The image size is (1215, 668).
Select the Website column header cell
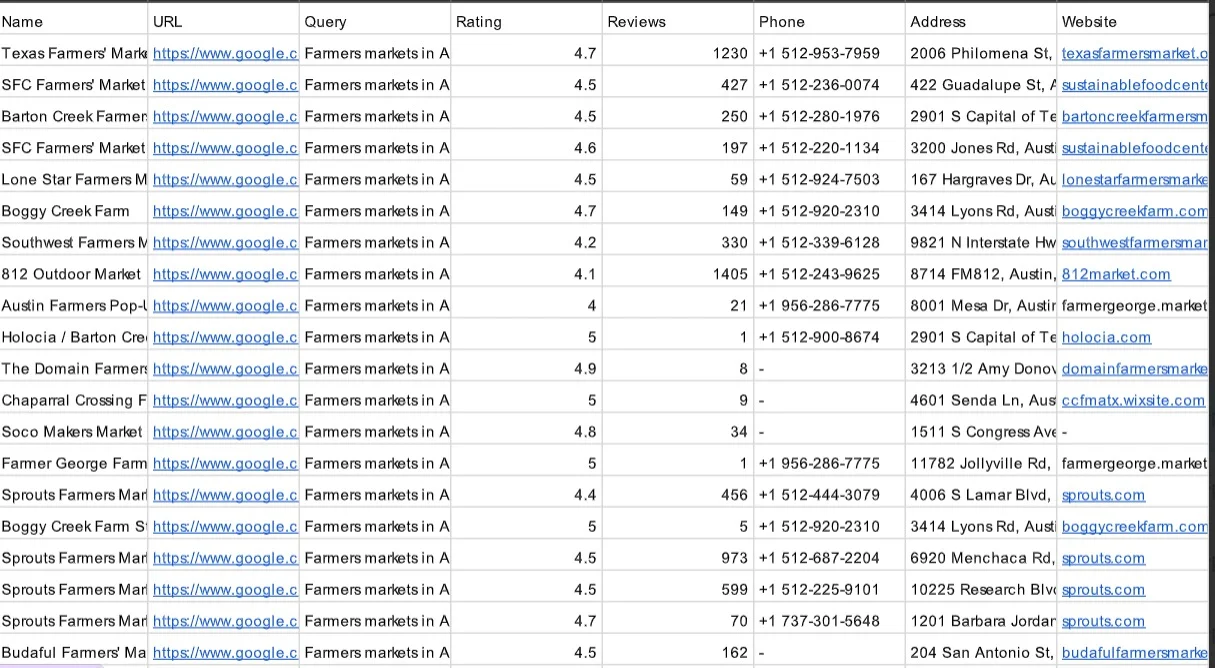[1133, 21]
